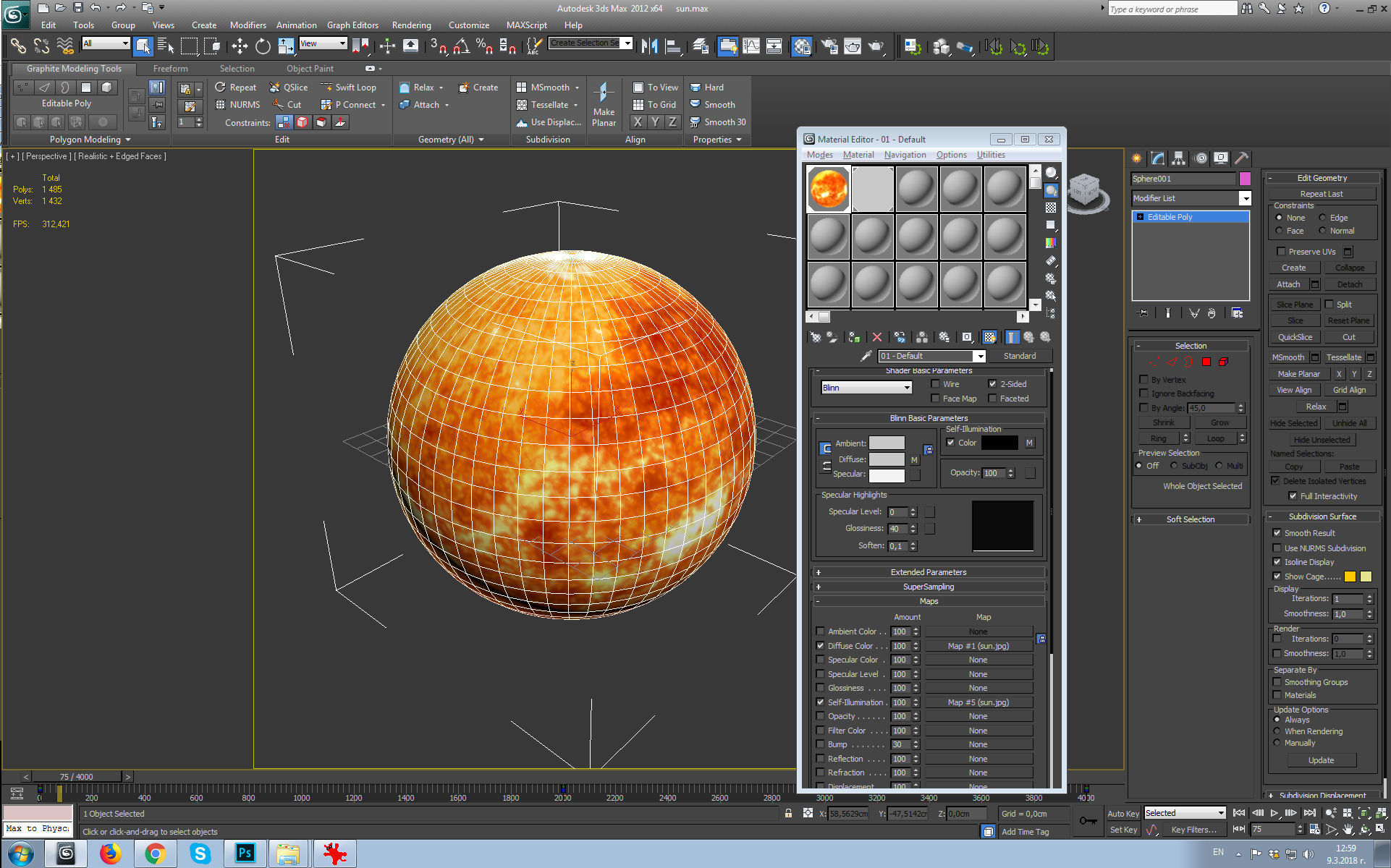Click Polygon sub-object selection red square
Image resolution: width=1391 pixels, height=868 pixels.
click(1206, 362)
